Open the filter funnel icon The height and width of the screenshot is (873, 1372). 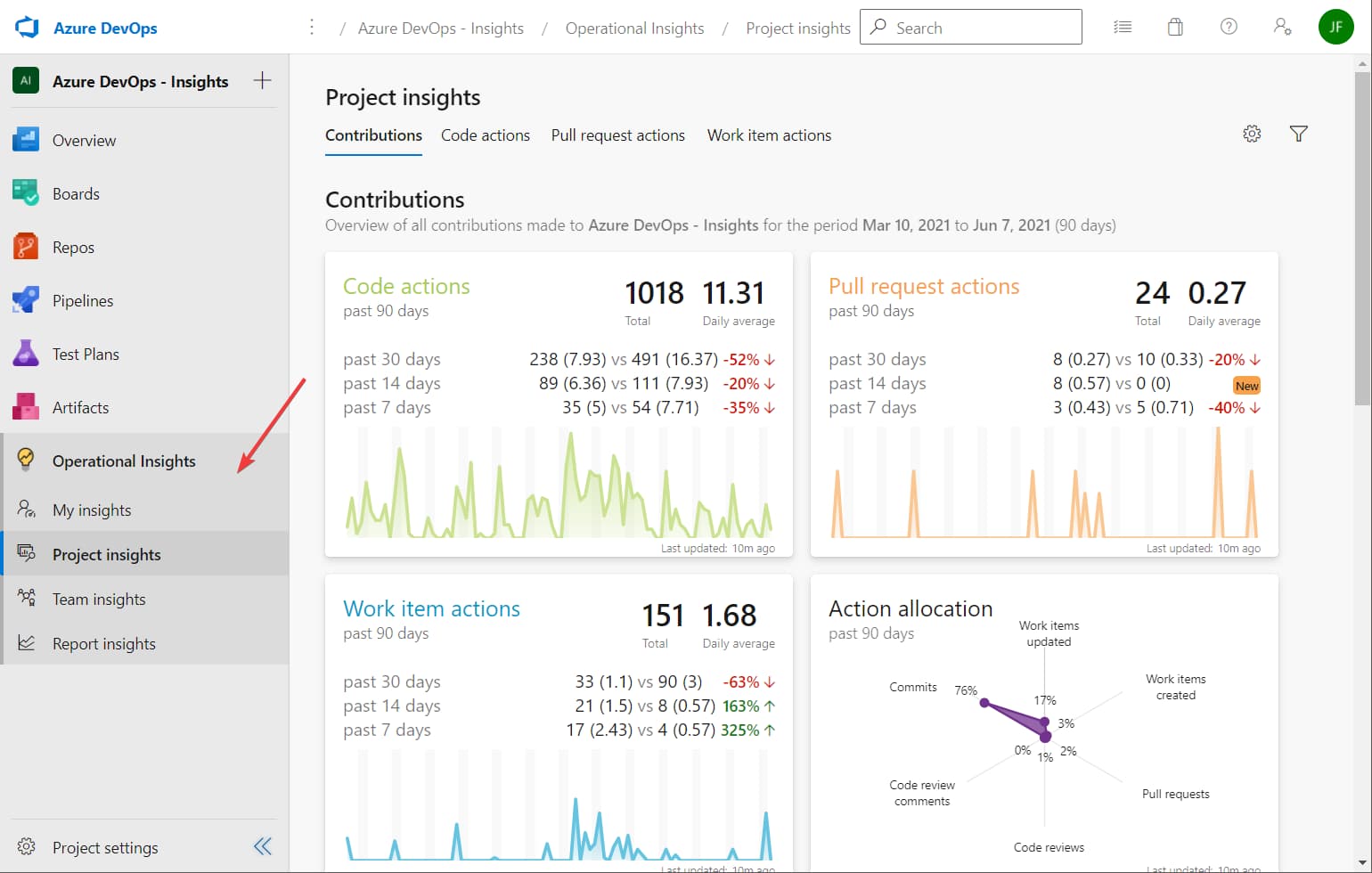tap(1299, 134)
